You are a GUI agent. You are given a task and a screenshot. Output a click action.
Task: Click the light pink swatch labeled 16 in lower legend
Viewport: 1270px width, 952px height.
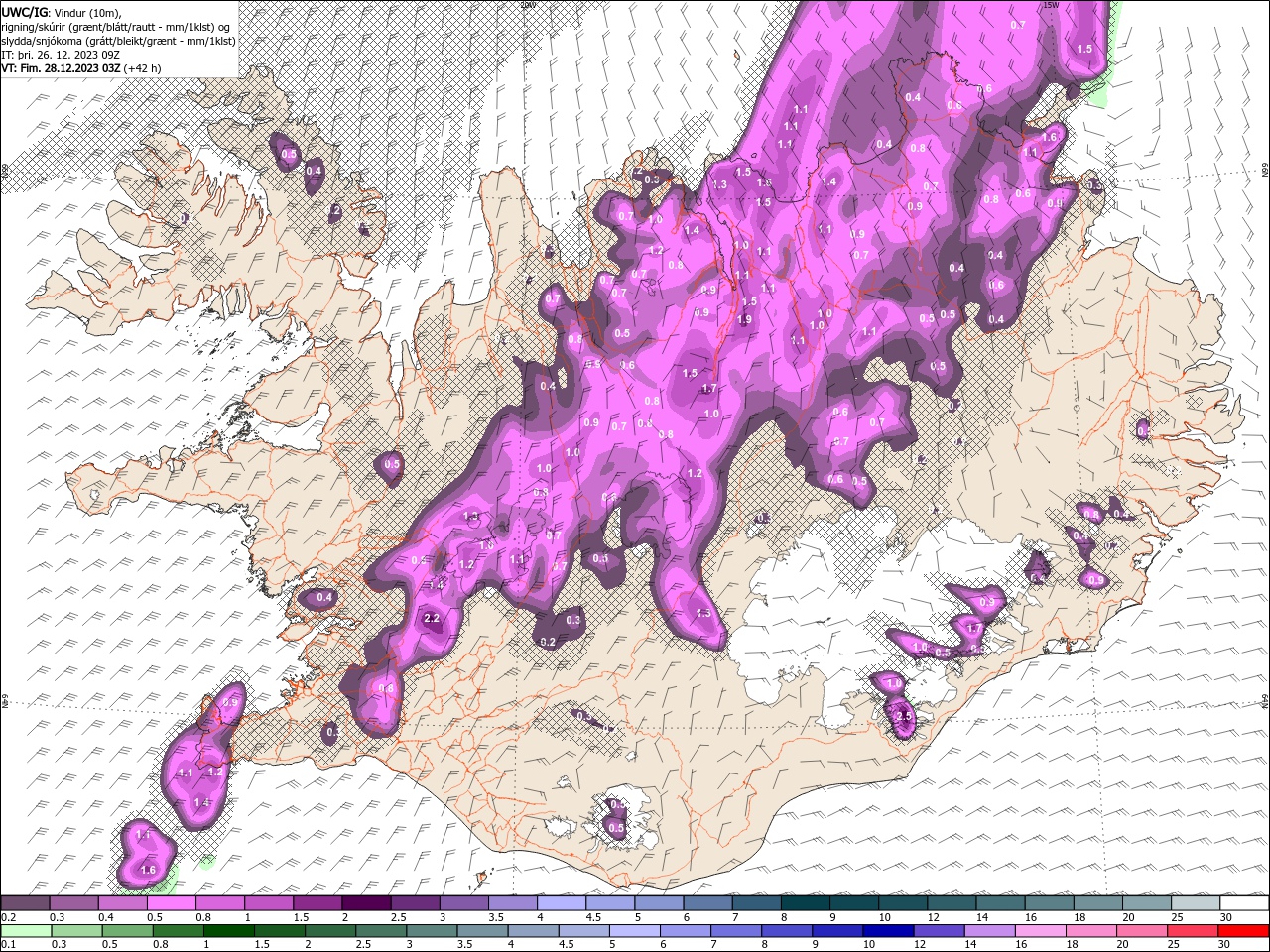1040,930
